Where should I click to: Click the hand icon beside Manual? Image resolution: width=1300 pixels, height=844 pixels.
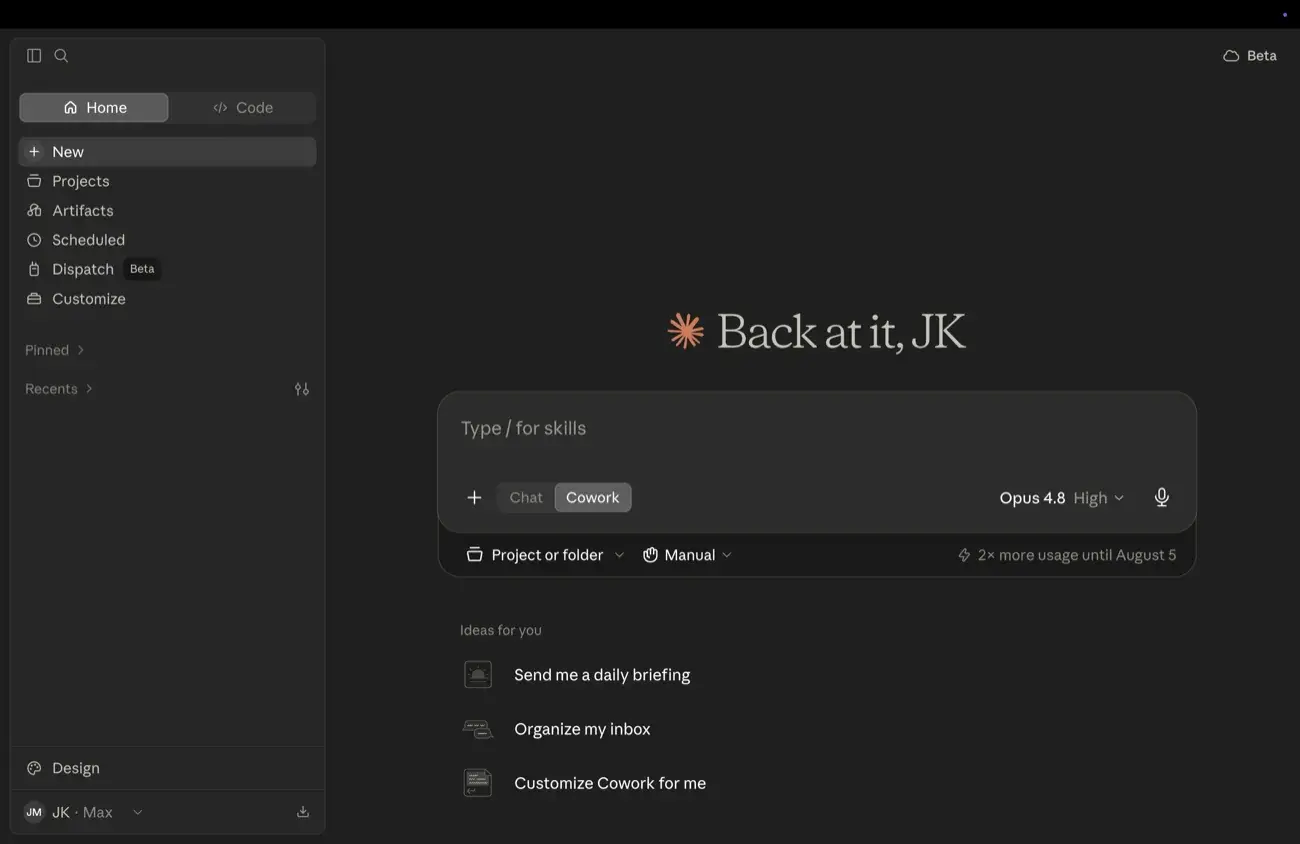pyautogui.click(x=650, y=555)
